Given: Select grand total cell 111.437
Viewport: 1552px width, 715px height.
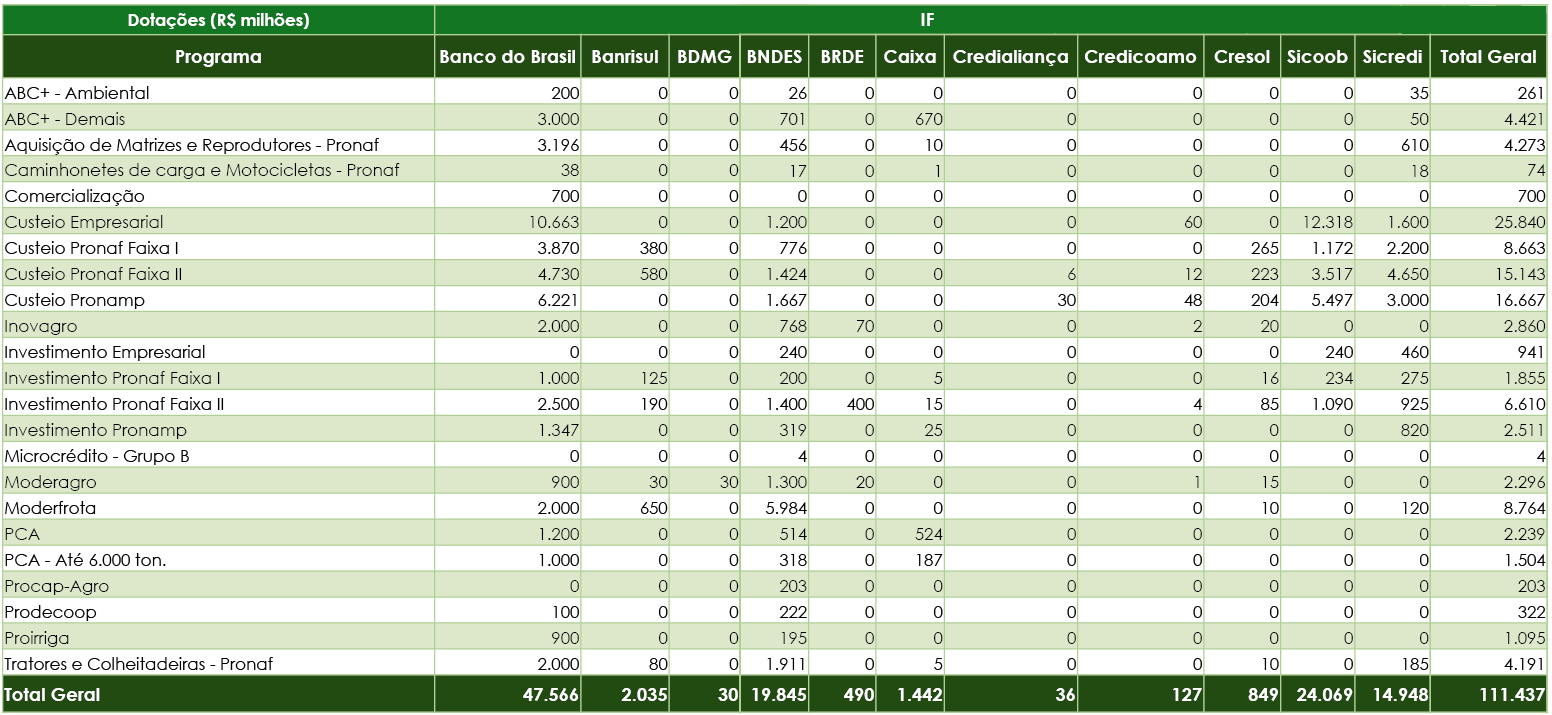Looking at the screenshot, I should pyautogui.click(x=1489, y=694).
